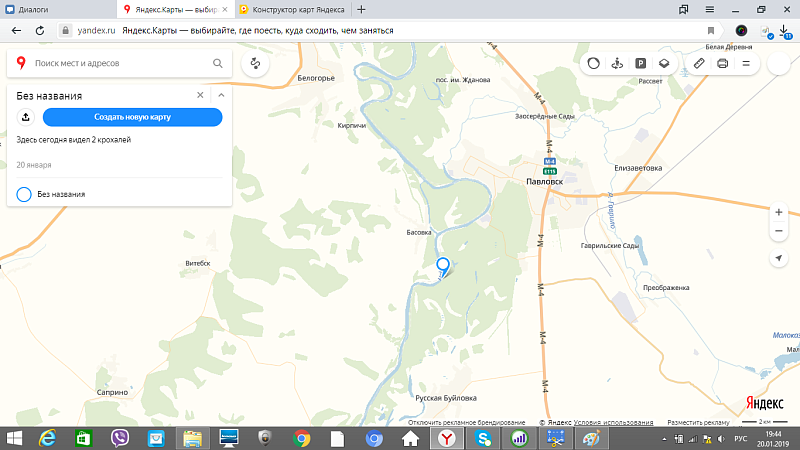Launch Internet Explorer from taskbar
Image resolution: width=800 pixels, height=450 pixels.
coord(47,438)
